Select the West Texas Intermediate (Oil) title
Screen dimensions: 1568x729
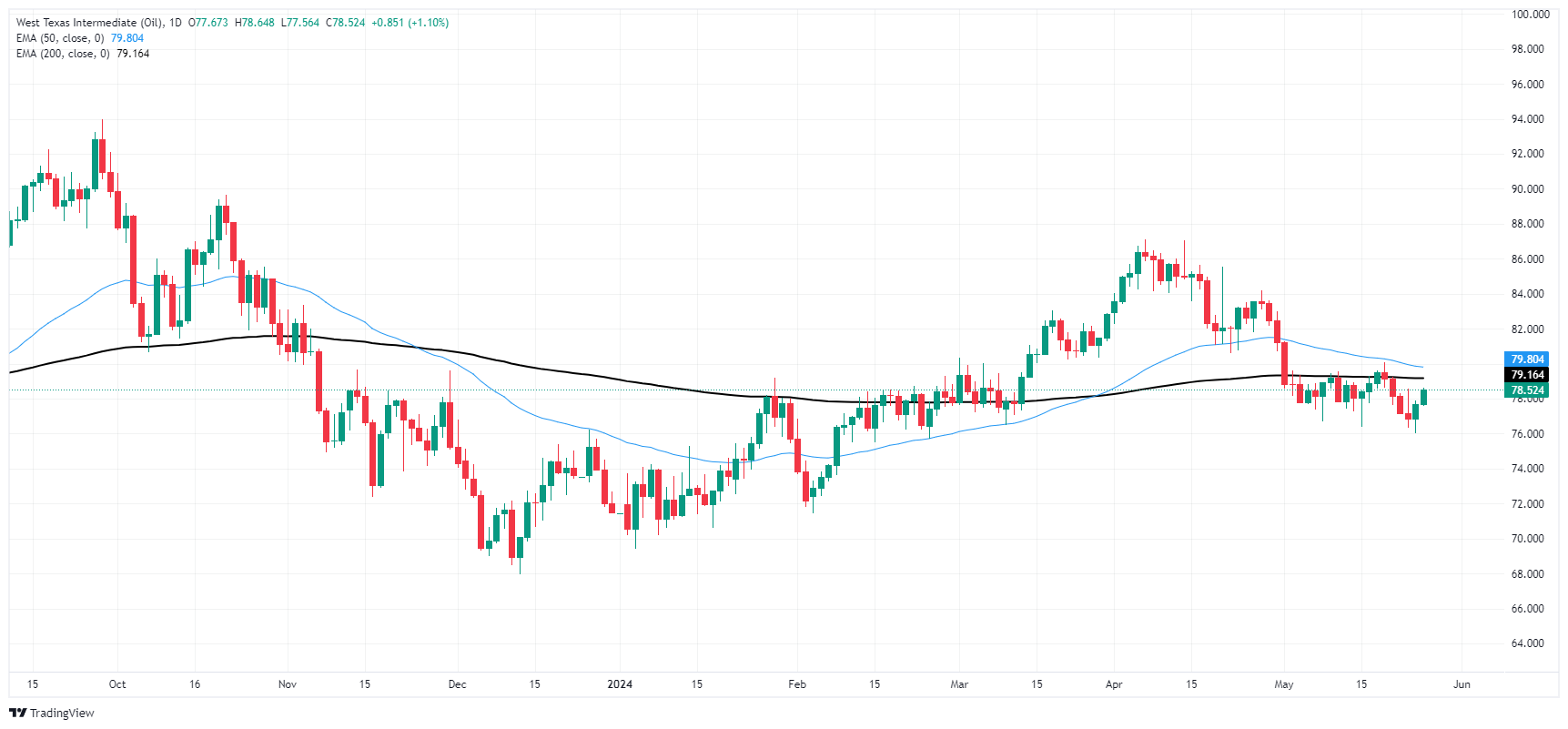click(89, 23)
